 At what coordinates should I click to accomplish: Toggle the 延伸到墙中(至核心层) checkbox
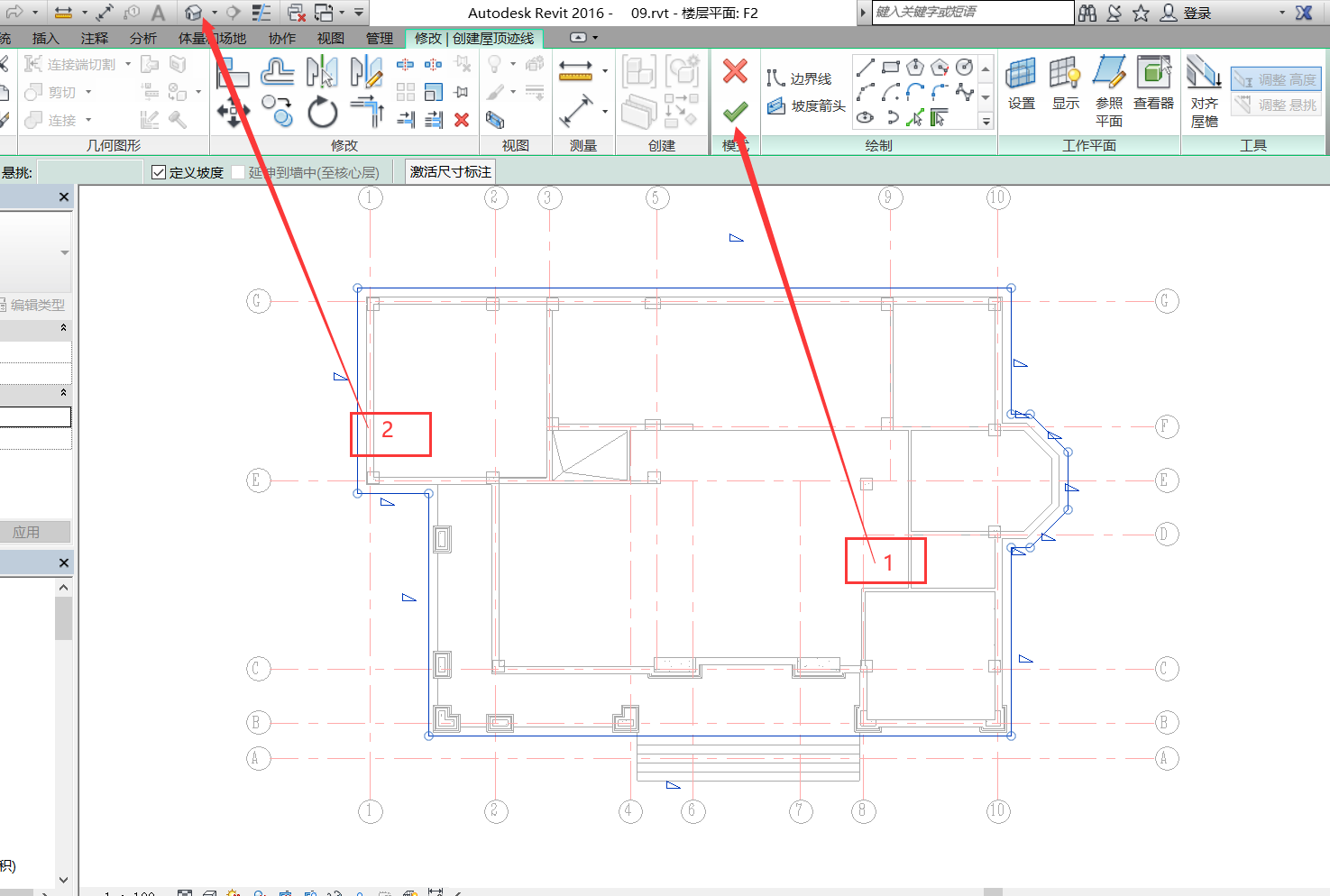click(238, 172)
